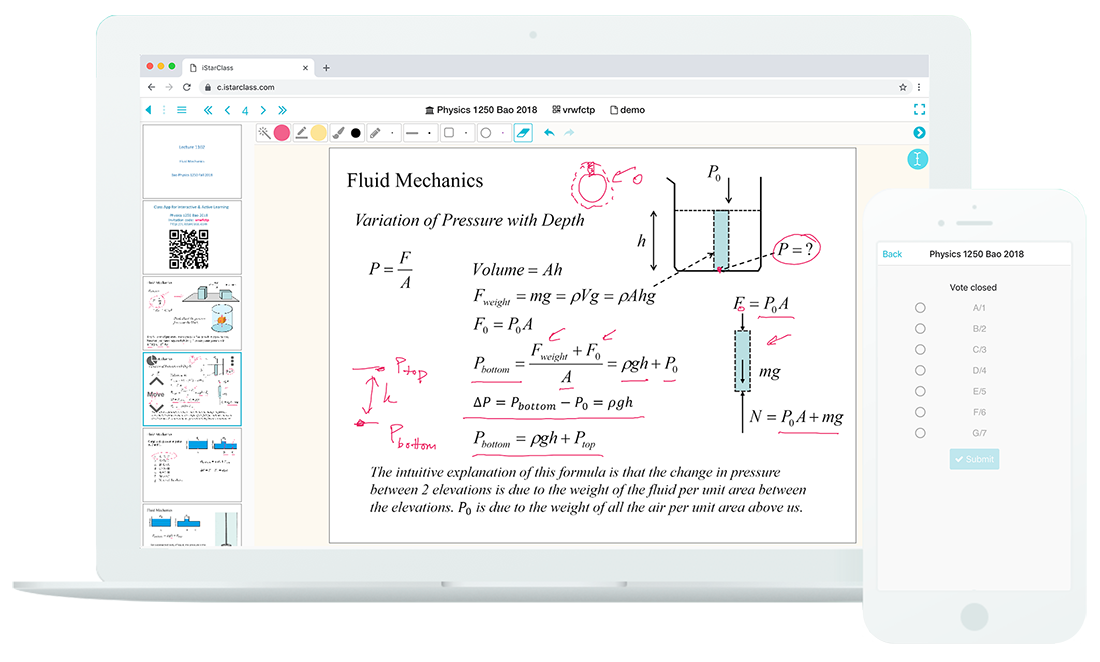Move the selected slide up
Image resolution: width=1100 pixels, height=662 pixels.
(x=156, y=381)
